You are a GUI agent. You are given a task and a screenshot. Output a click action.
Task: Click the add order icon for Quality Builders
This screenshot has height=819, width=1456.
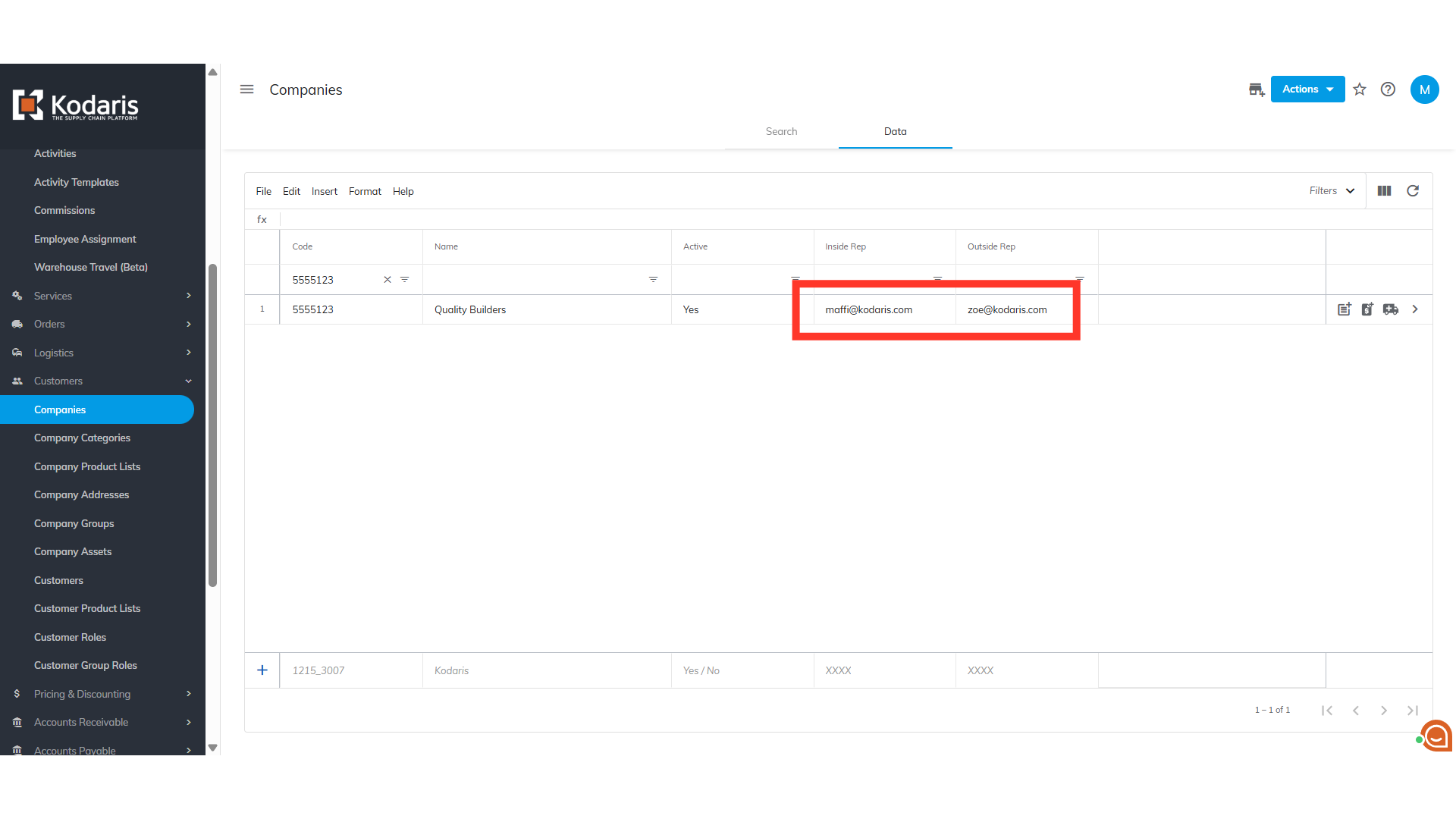point(1344,309)
